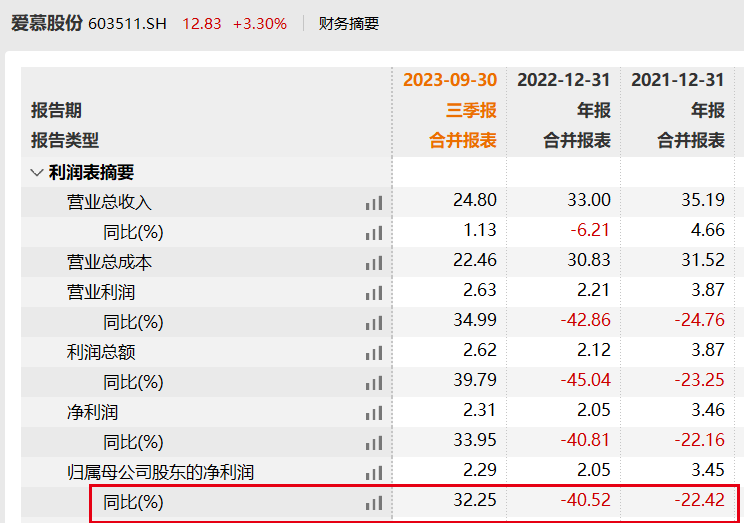Click 合并报表 under 2023-09-30
This screenshot has height=523, width=744.
tap(463, 140)
